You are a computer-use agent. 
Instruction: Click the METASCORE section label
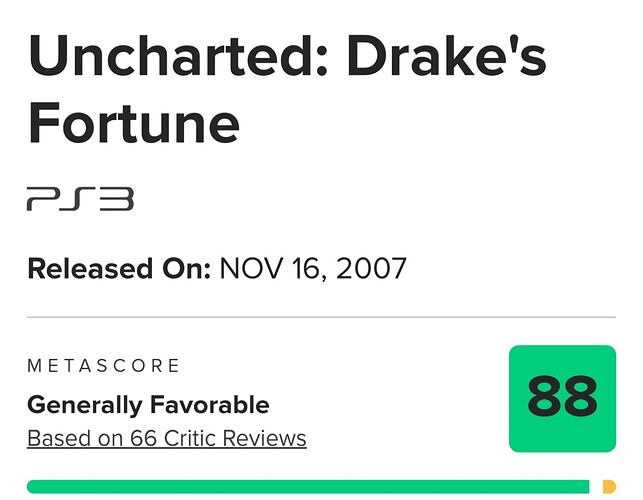coord(103,365)
